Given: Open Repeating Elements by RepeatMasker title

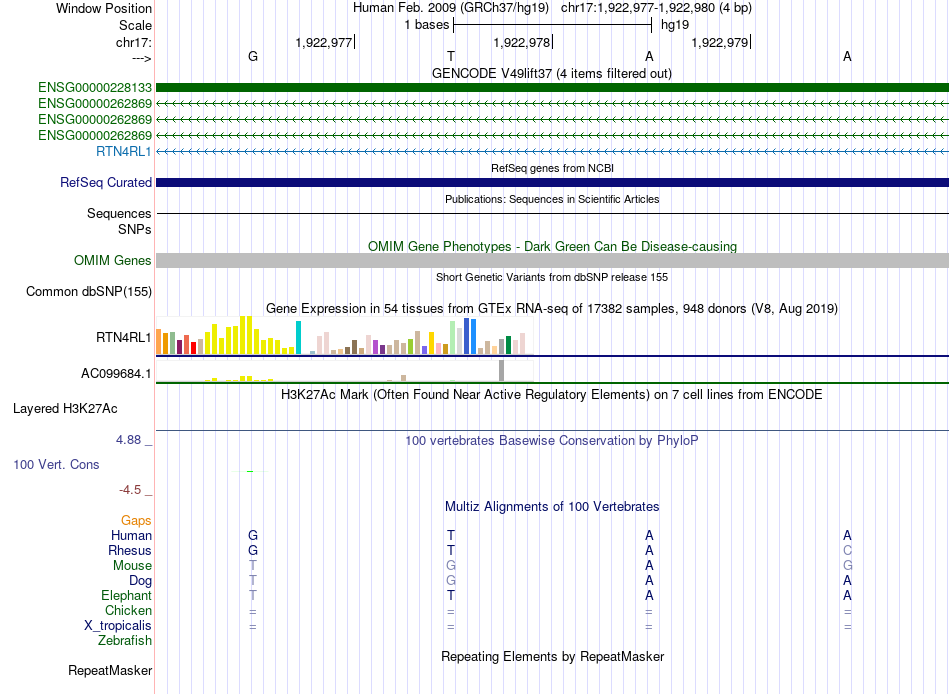Looking at the screenshot, I should click(553, 657).
